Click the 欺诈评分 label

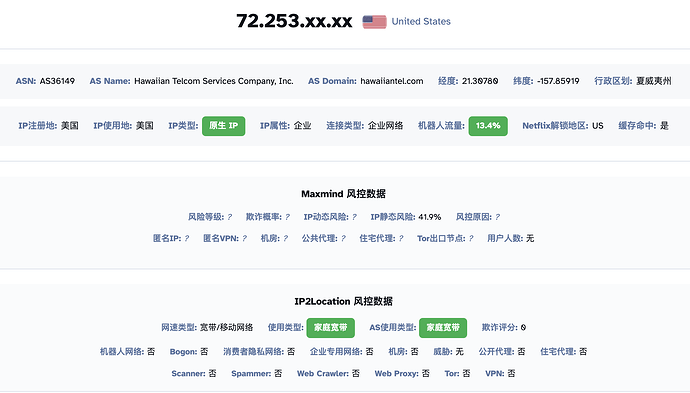pos(500,328)
